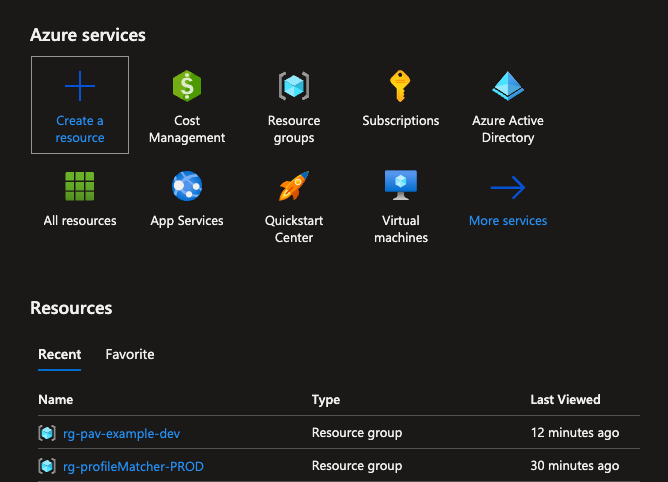Sort resources by the Name column header
This screenshot has height=482, width=668.
(x=56, y=400)
